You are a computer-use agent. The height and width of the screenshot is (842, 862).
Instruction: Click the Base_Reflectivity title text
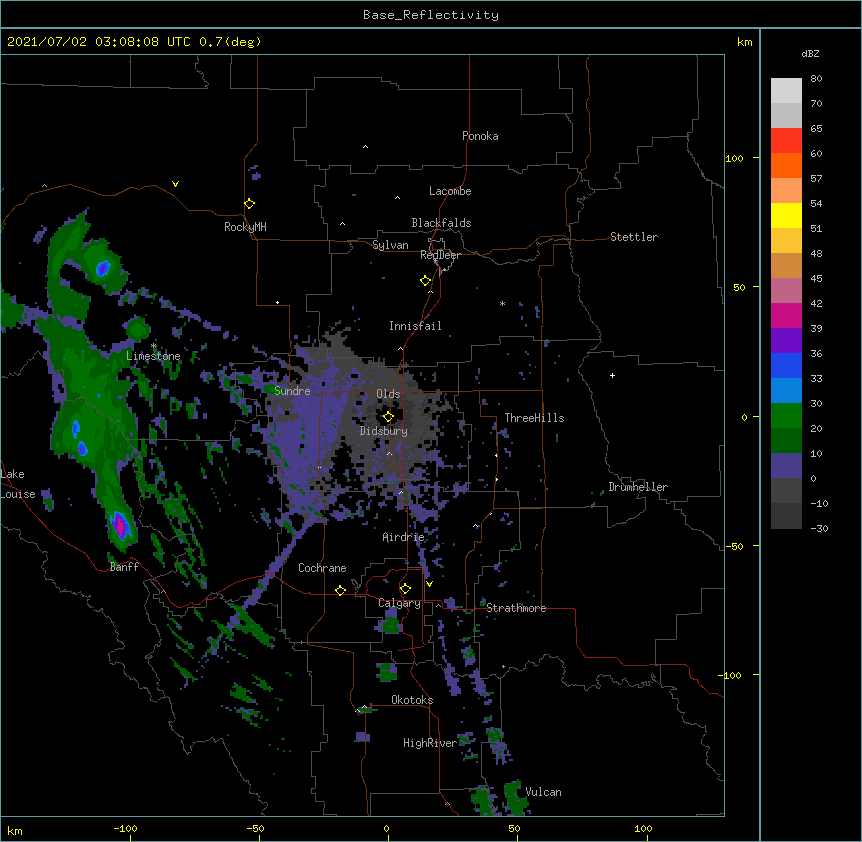point(431,15)
